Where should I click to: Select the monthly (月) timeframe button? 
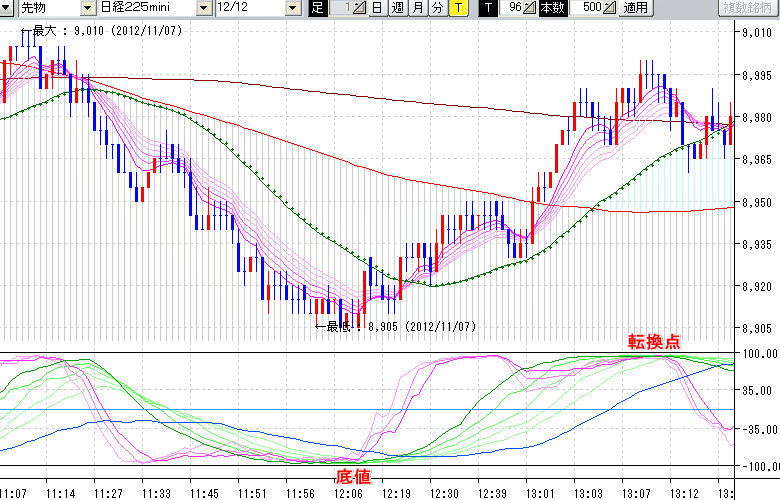coord(417,8)
